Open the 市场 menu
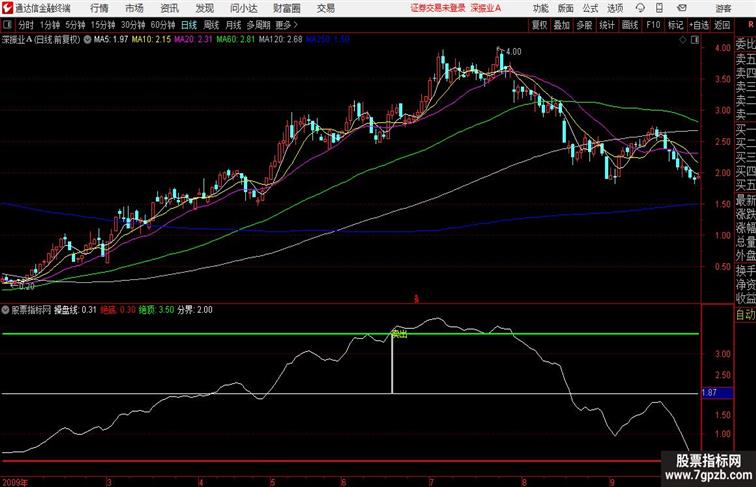The width and height of the screenshot is (756, 487). pyautogui.click(x=134, y=8)
